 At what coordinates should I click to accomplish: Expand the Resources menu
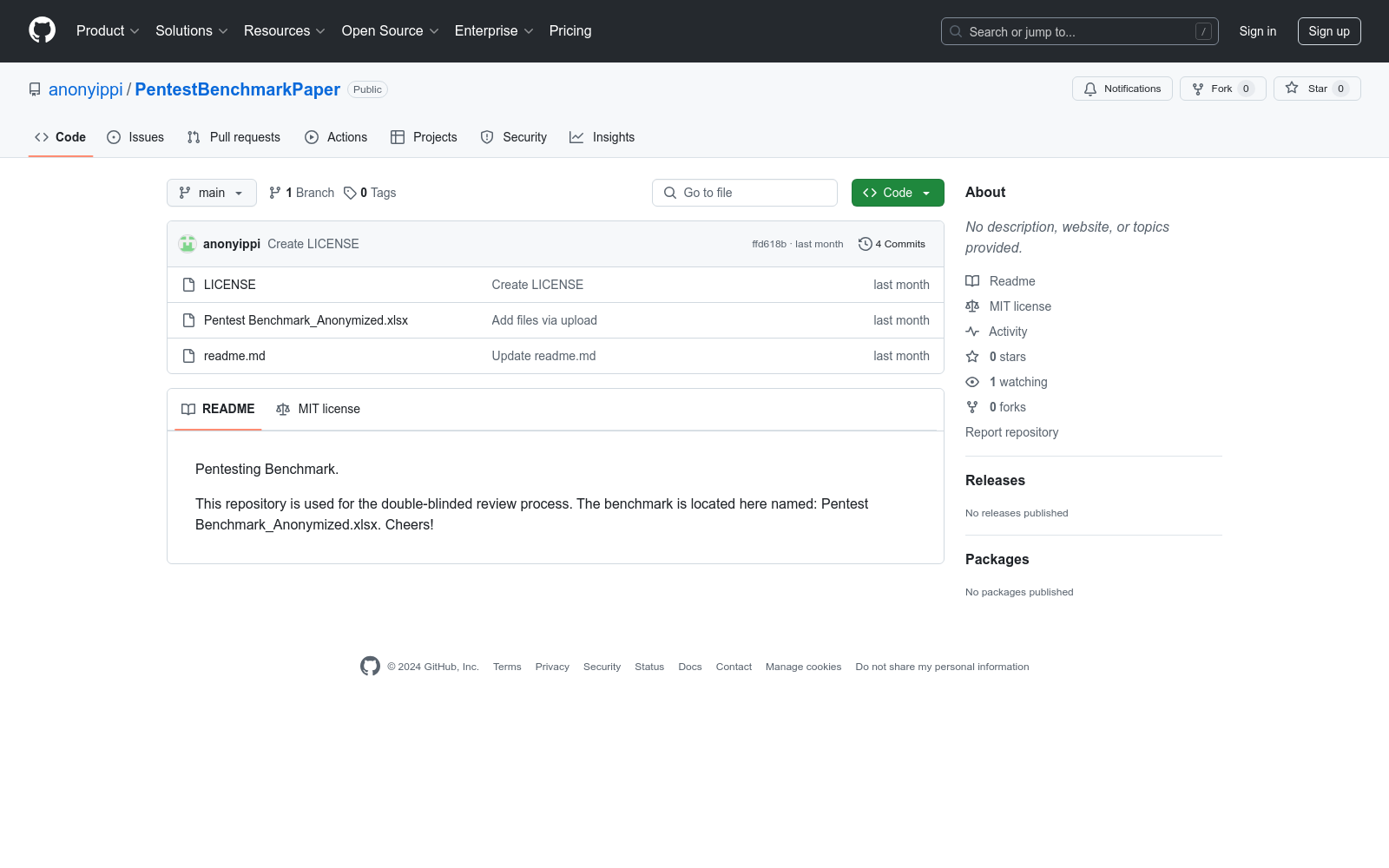click(284, 30)
